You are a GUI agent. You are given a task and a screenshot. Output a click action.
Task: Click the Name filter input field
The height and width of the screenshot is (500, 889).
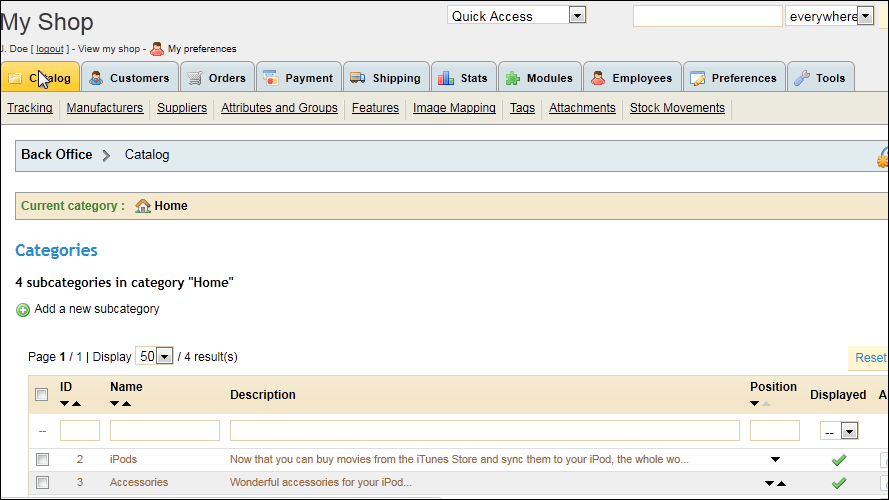tap(164, 431)
